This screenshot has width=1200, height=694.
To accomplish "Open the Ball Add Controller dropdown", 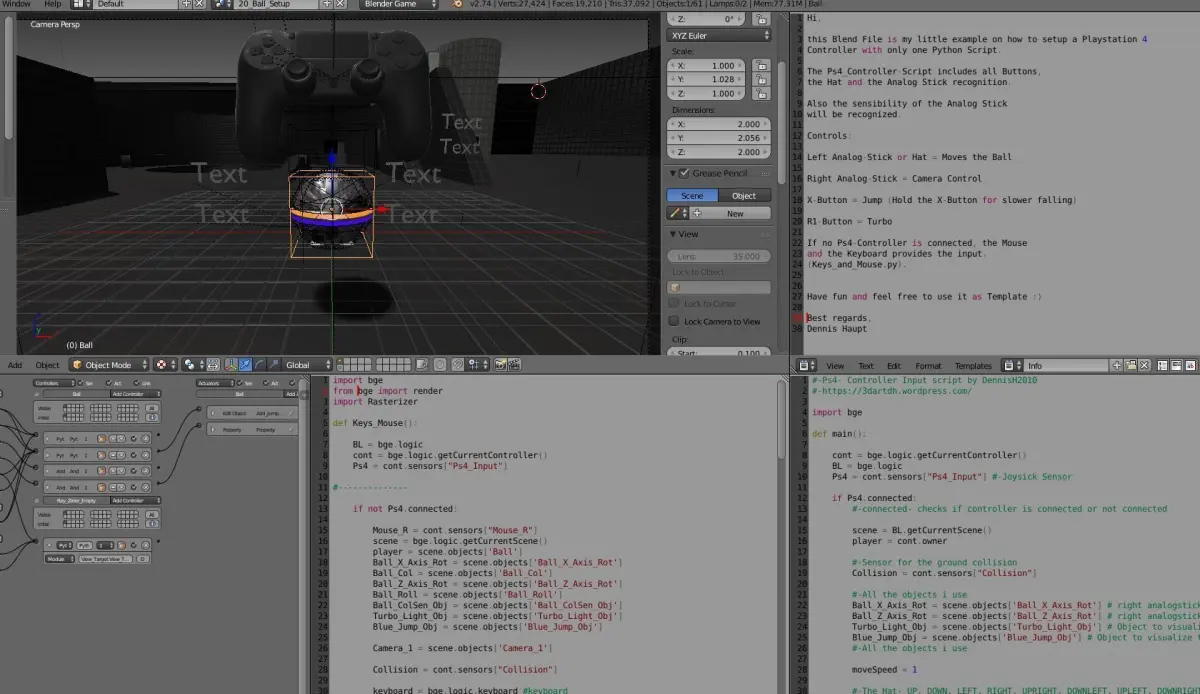I will point(134,394).
